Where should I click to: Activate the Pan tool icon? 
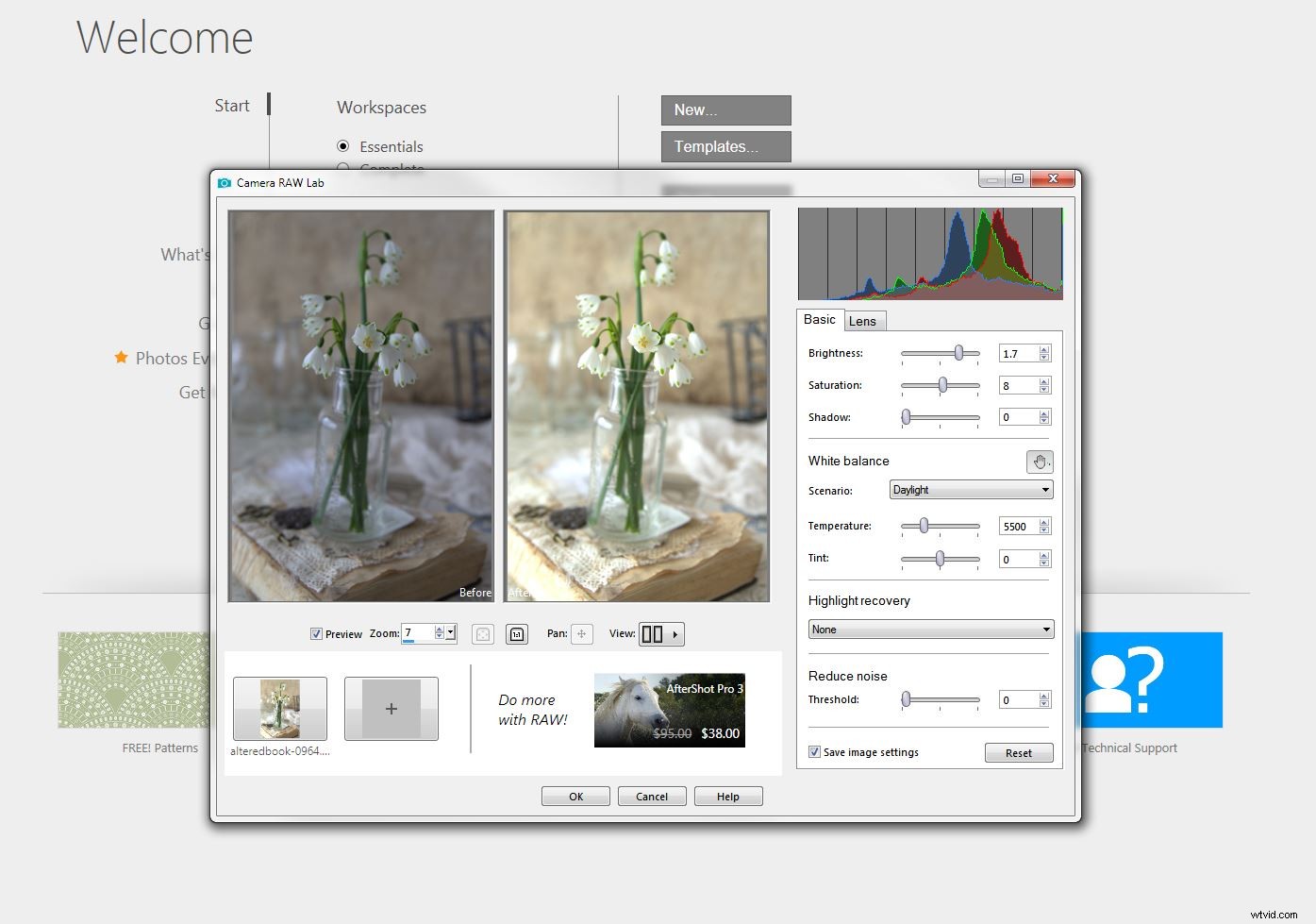582,633
